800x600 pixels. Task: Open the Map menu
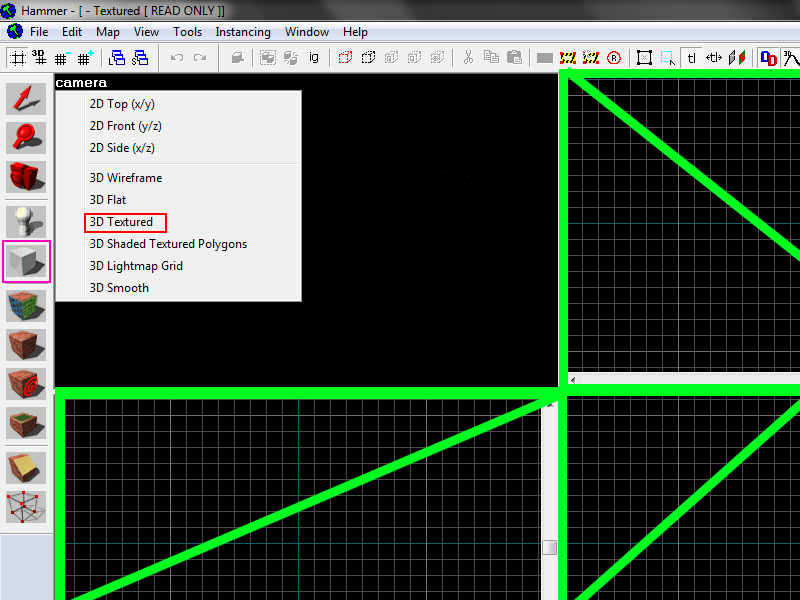pos(108,32)
